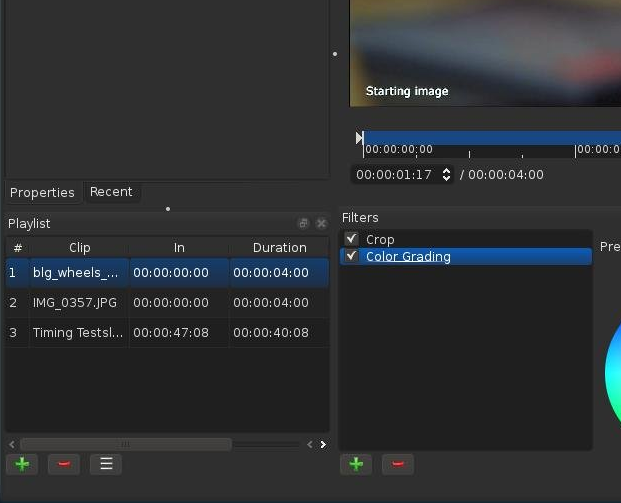Viewport: 621px width, 503px height.
Task: Click the blue scrub bar in the player
Action: (x=492, y=138)
